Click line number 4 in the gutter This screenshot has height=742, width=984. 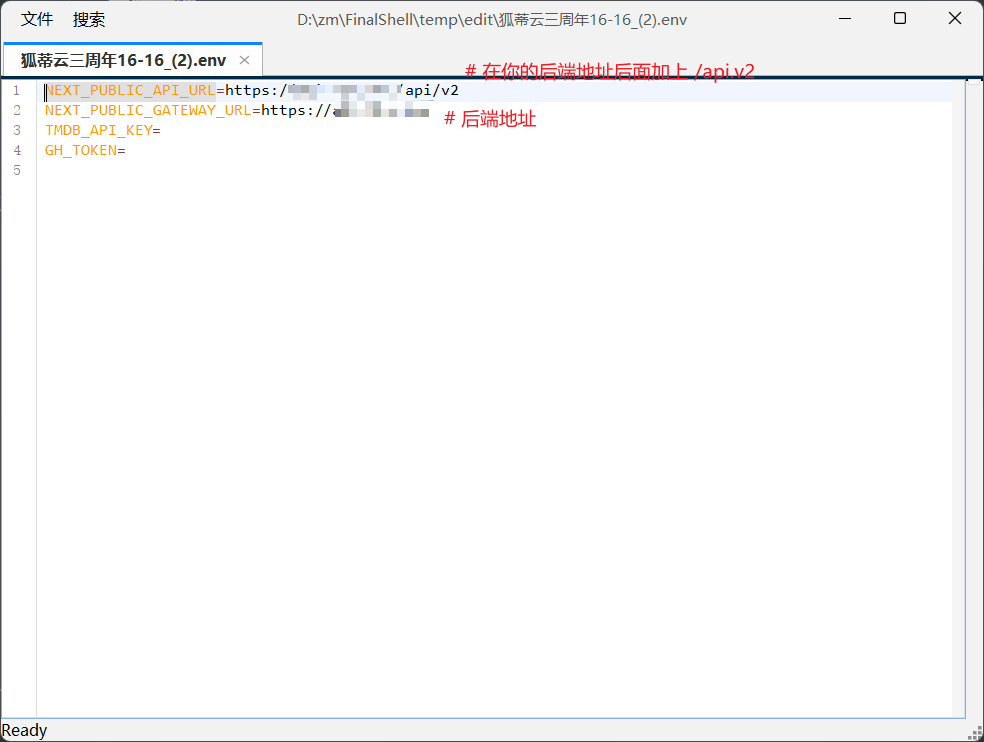coord(16,151)
